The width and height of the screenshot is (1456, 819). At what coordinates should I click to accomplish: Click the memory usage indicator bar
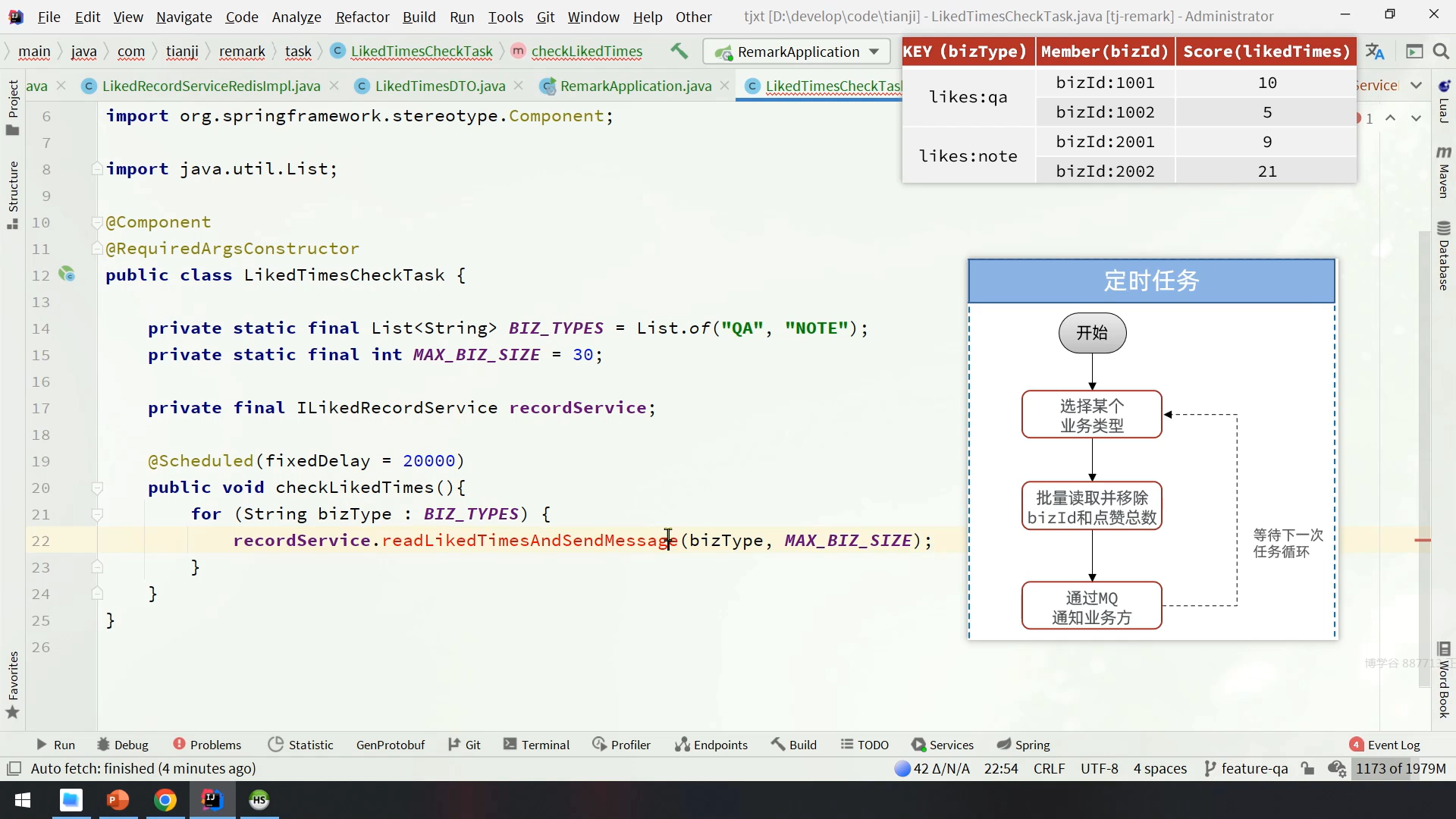(x=1401, y=768)
